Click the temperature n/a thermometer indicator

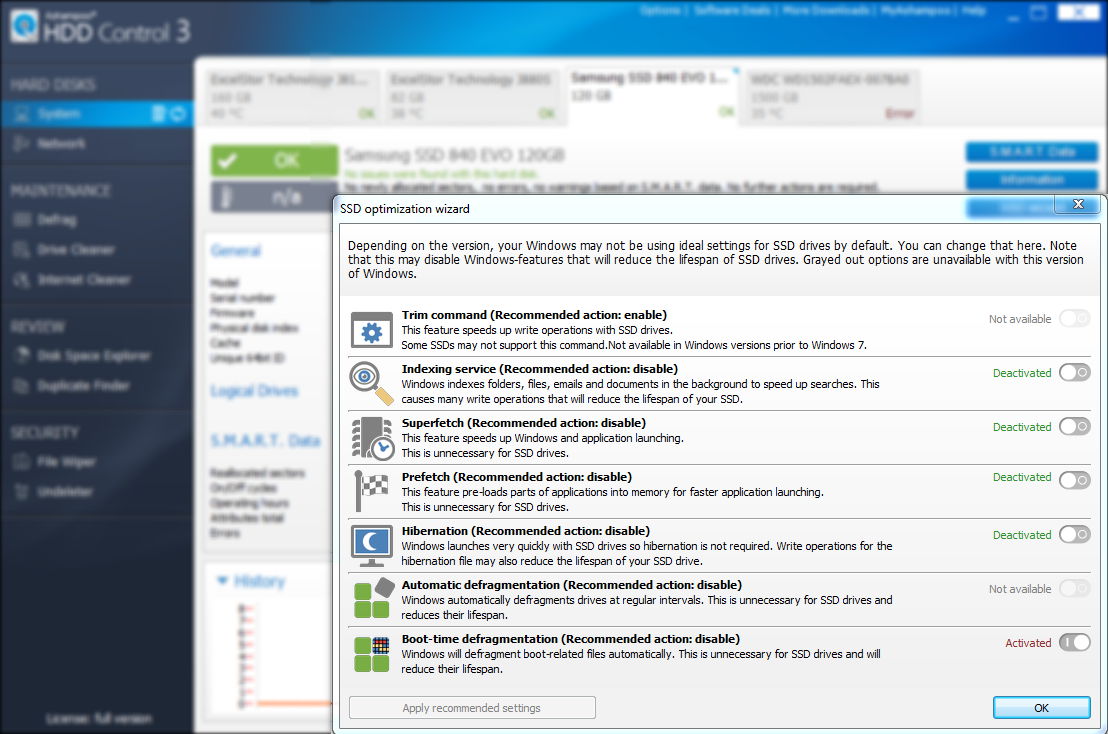point(274,197)
